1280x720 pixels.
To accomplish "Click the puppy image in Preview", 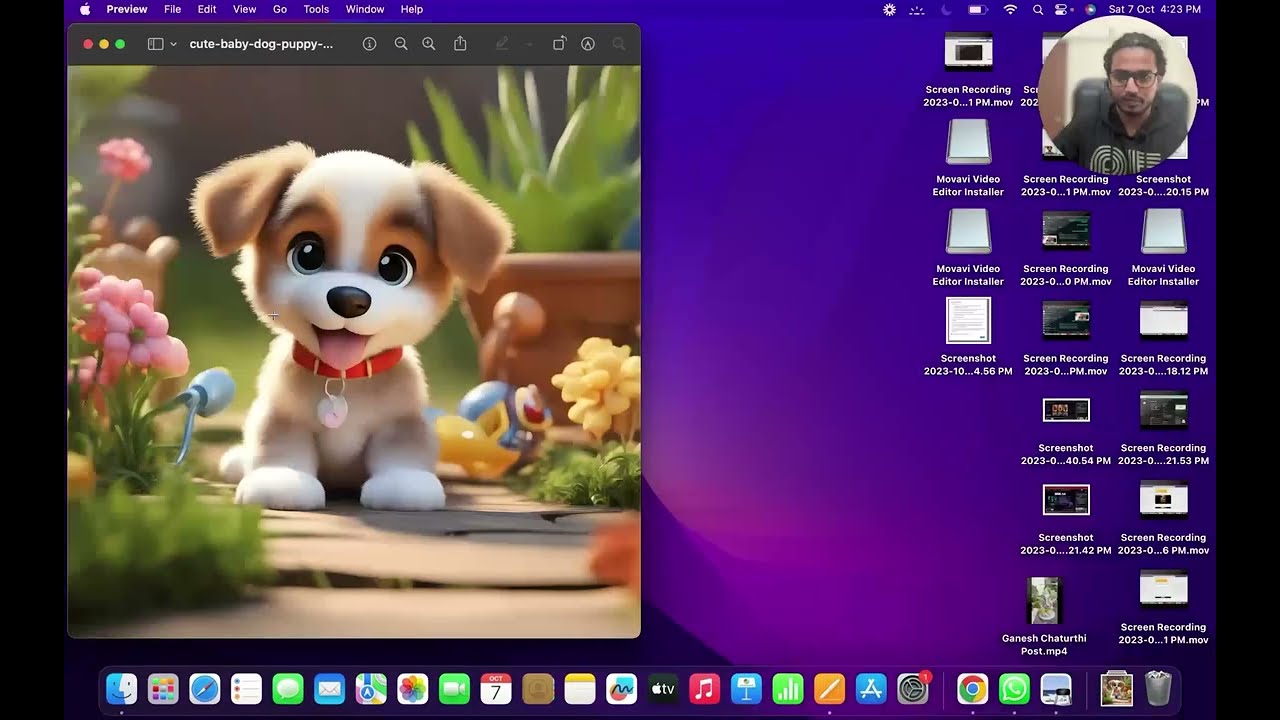I will click(354, 351).
